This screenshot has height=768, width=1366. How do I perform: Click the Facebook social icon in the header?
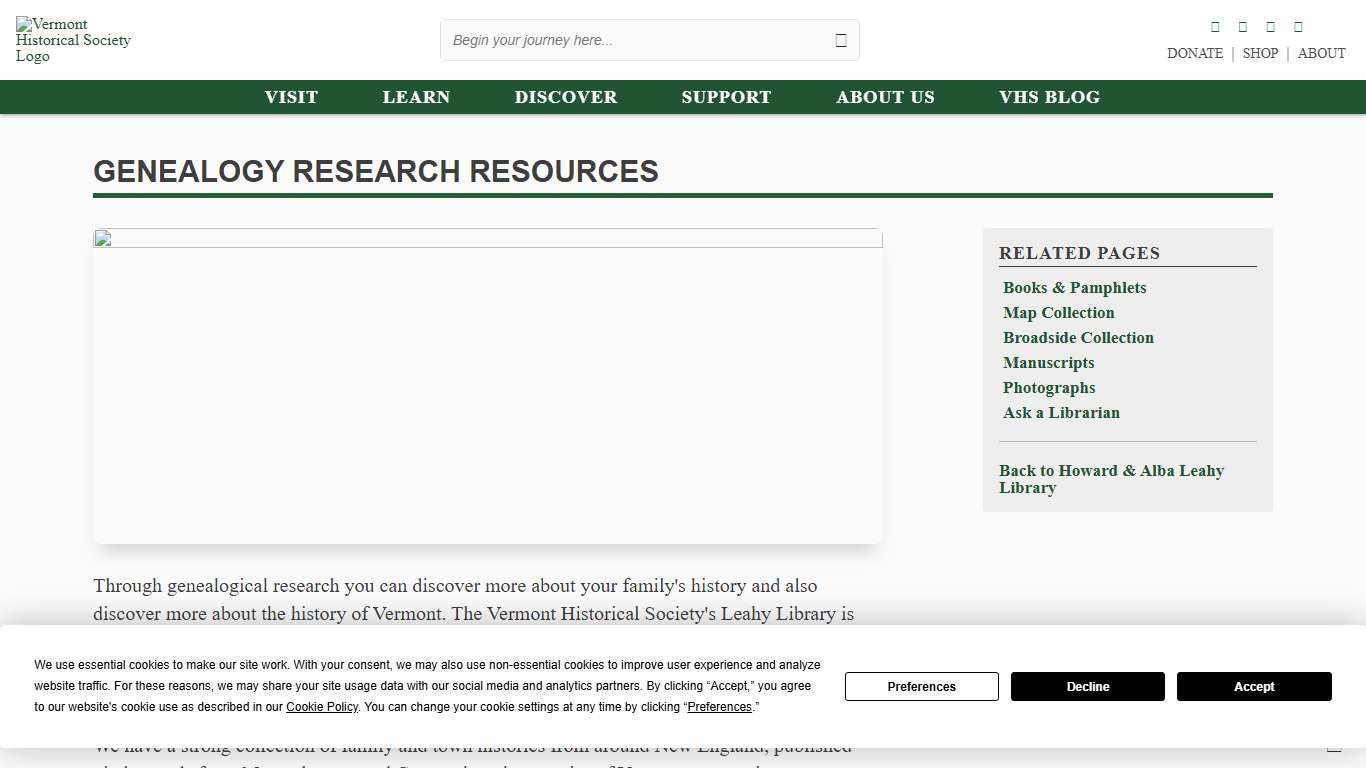pyautogui.click(x=1215, y=26)
